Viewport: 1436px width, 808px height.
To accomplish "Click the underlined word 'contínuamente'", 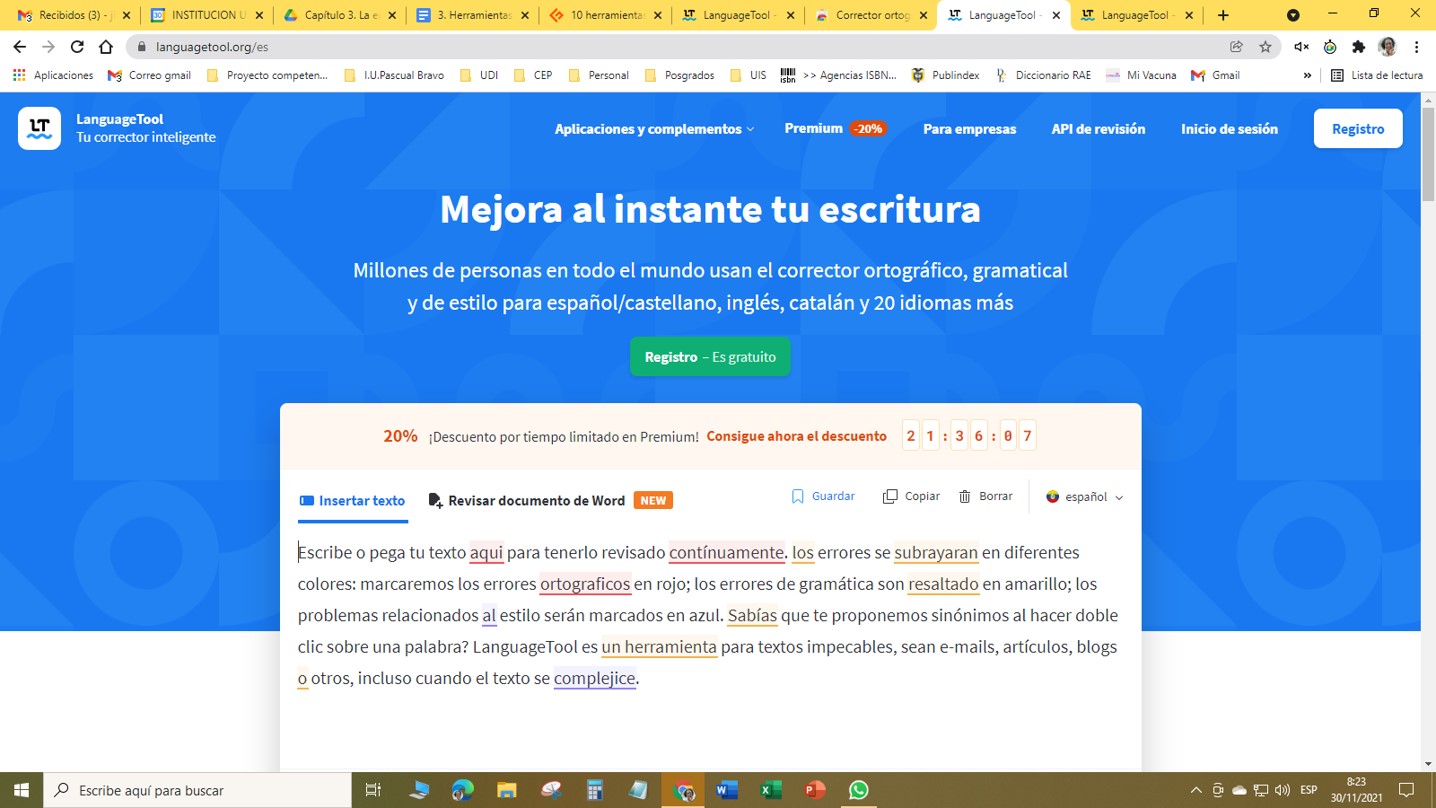I will coord(726,552).
